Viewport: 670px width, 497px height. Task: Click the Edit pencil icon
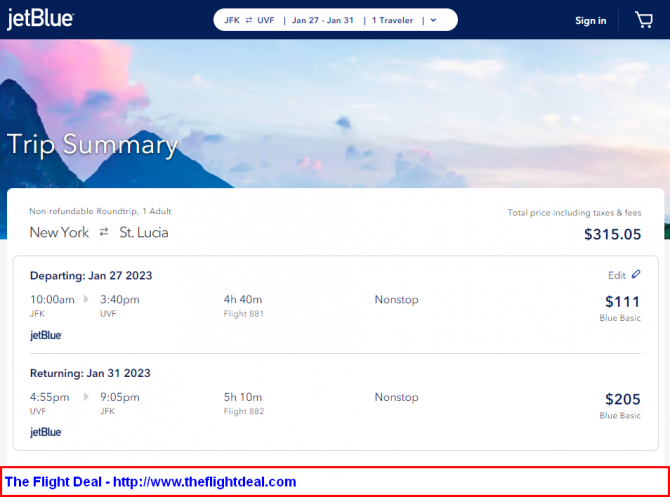click(x=636, y=274)
